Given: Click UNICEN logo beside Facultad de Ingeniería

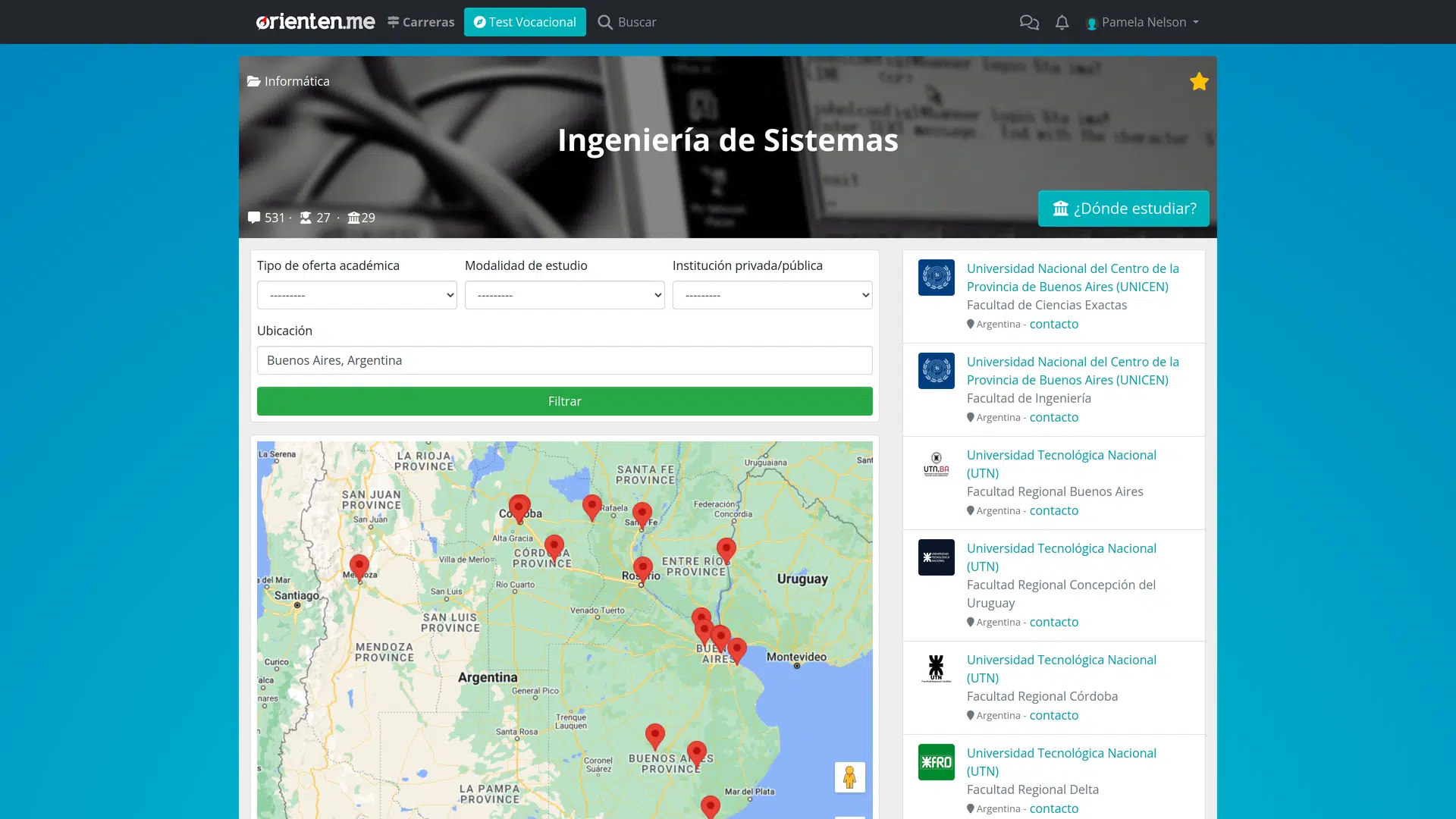Looking at the screenshot, I should [937, 371].
